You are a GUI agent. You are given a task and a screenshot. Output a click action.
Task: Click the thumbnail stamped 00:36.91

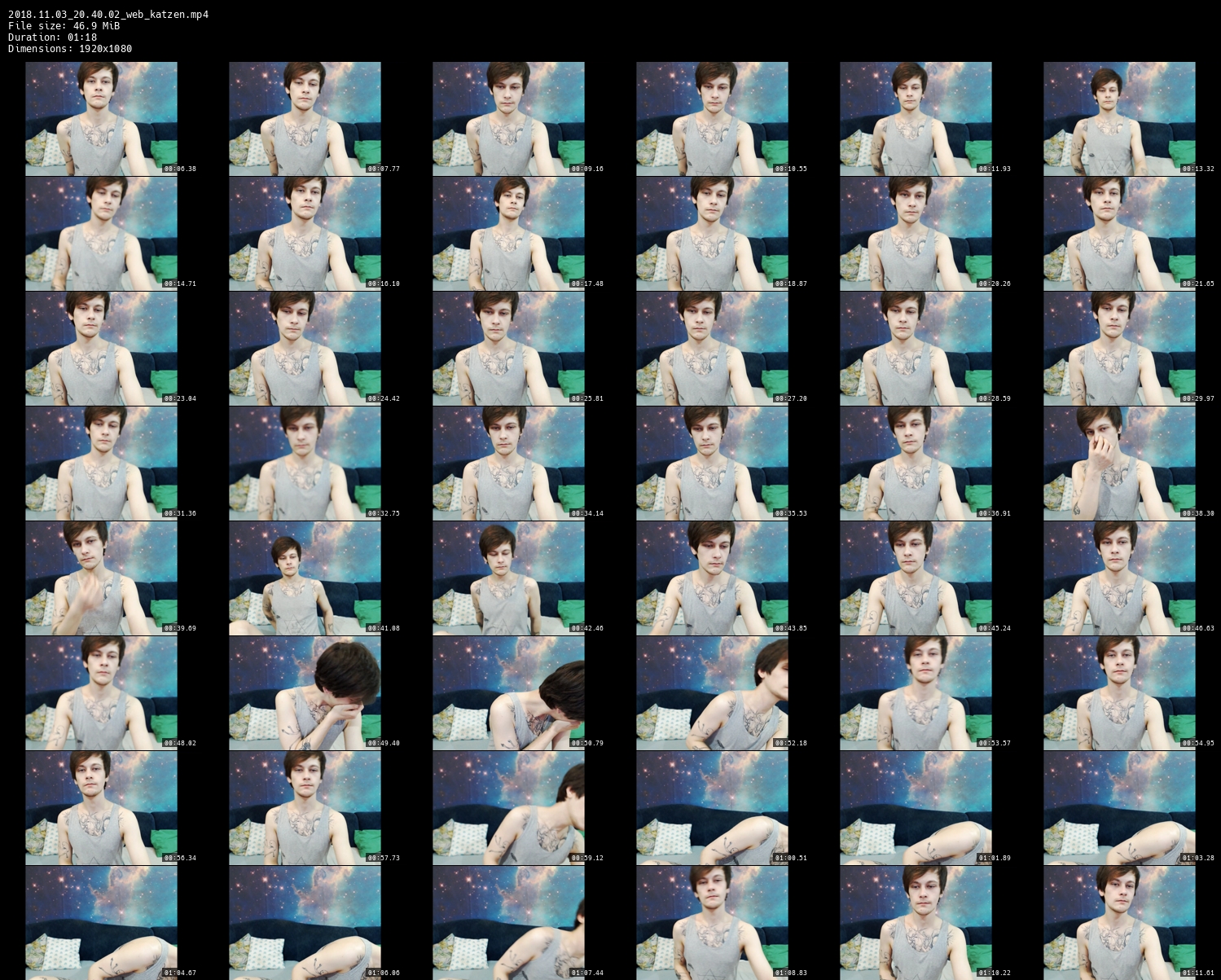click(x=916, y=464)
